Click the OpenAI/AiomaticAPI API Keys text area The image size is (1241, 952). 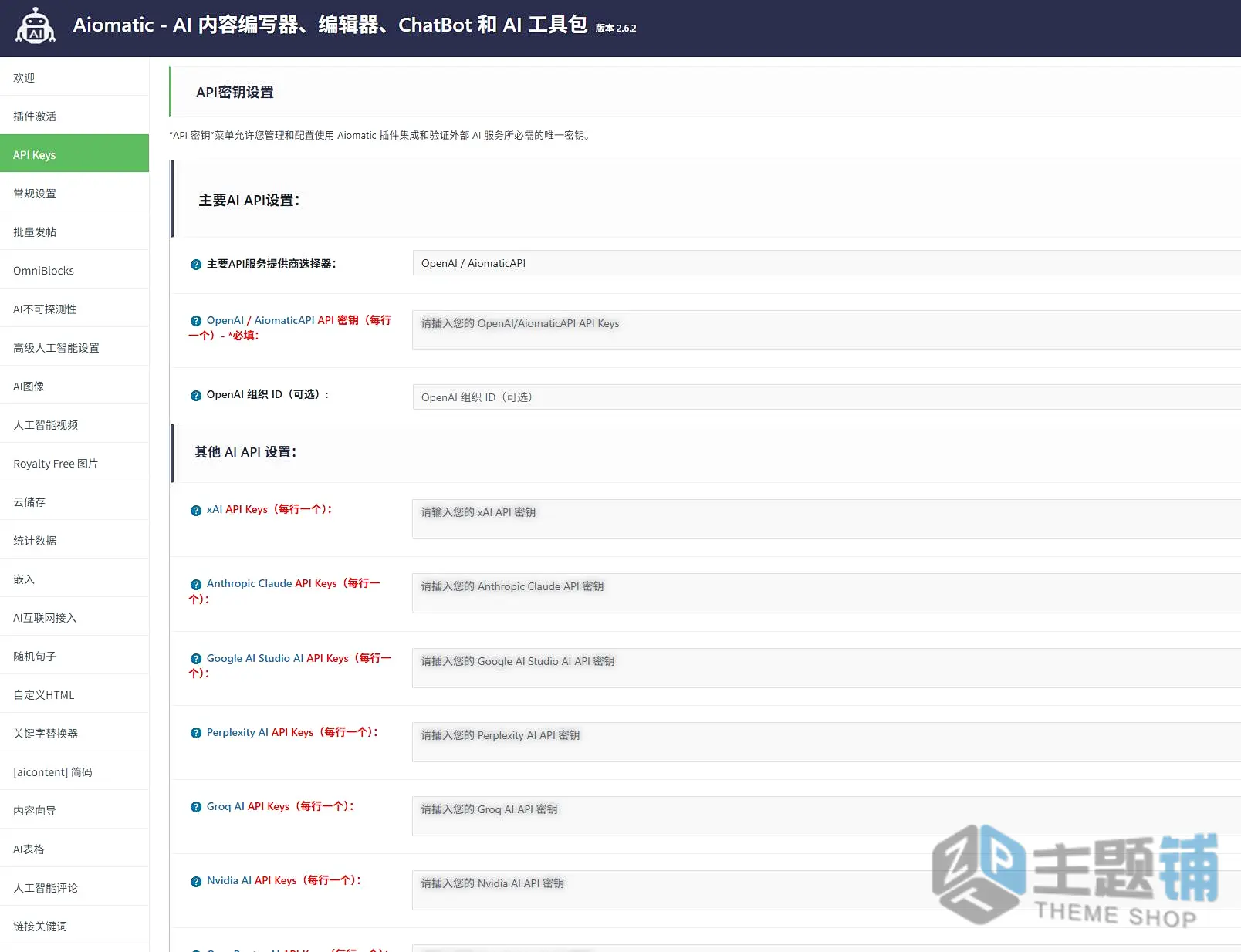[x=827, y=330]
